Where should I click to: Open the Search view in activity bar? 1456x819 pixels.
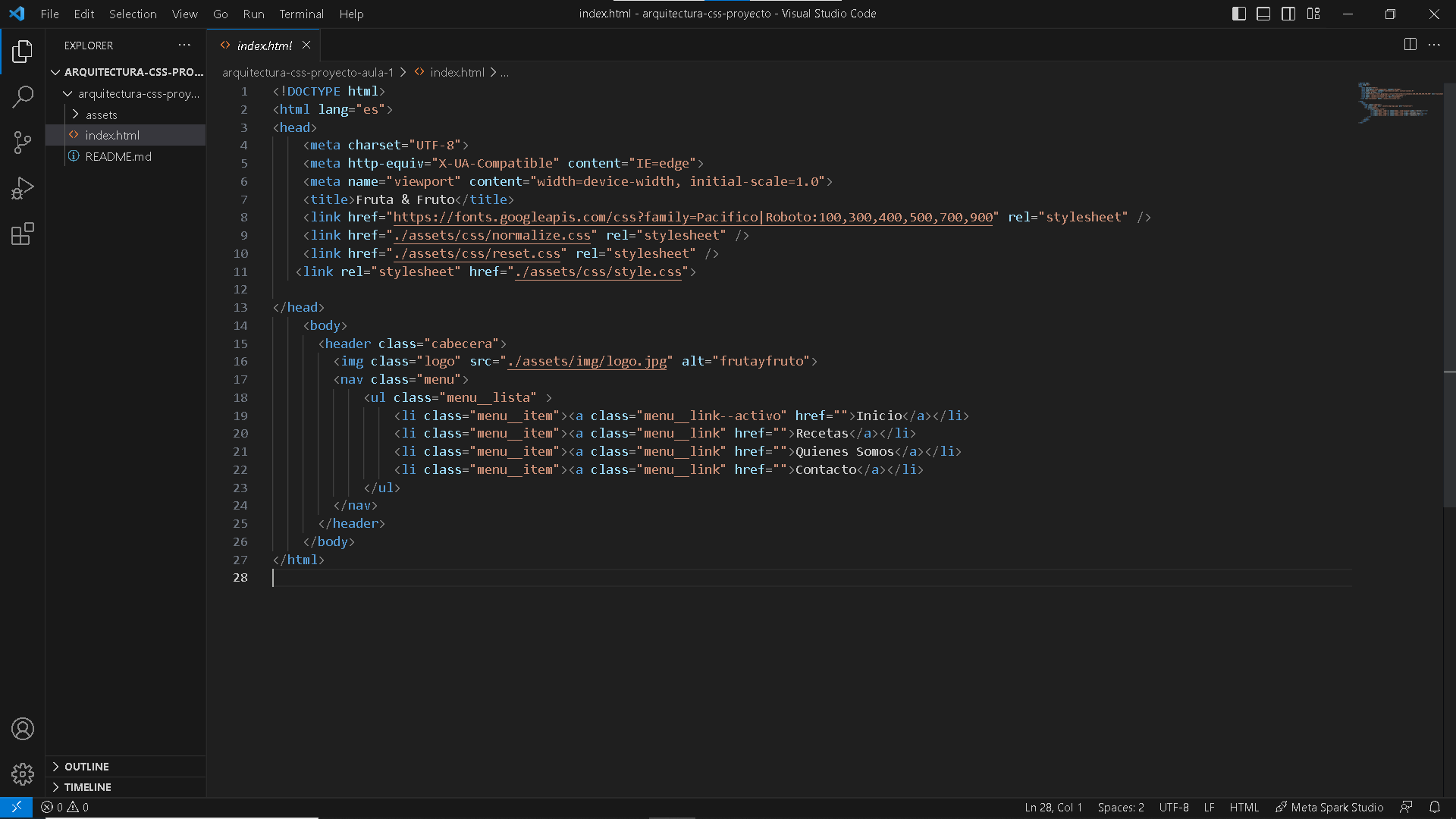tap(23, 97)
